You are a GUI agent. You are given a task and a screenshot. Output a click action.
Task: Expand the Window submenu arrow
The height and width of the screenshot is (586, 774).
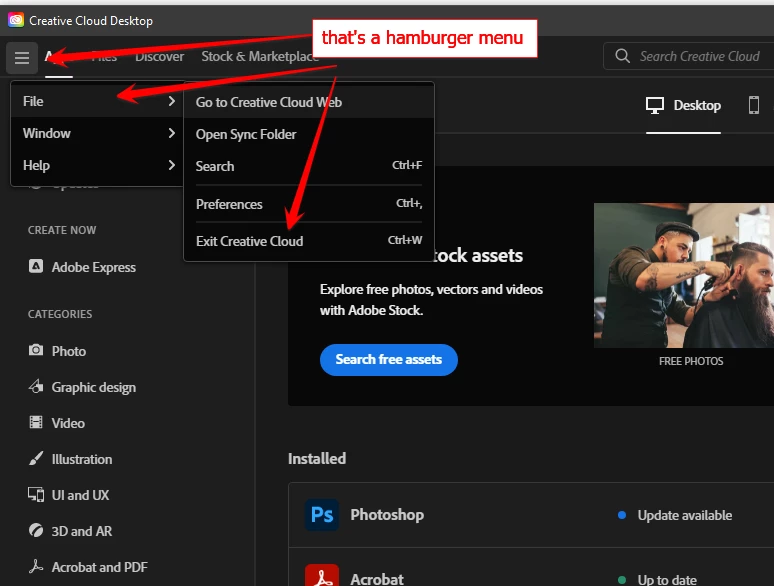(171, 133)
